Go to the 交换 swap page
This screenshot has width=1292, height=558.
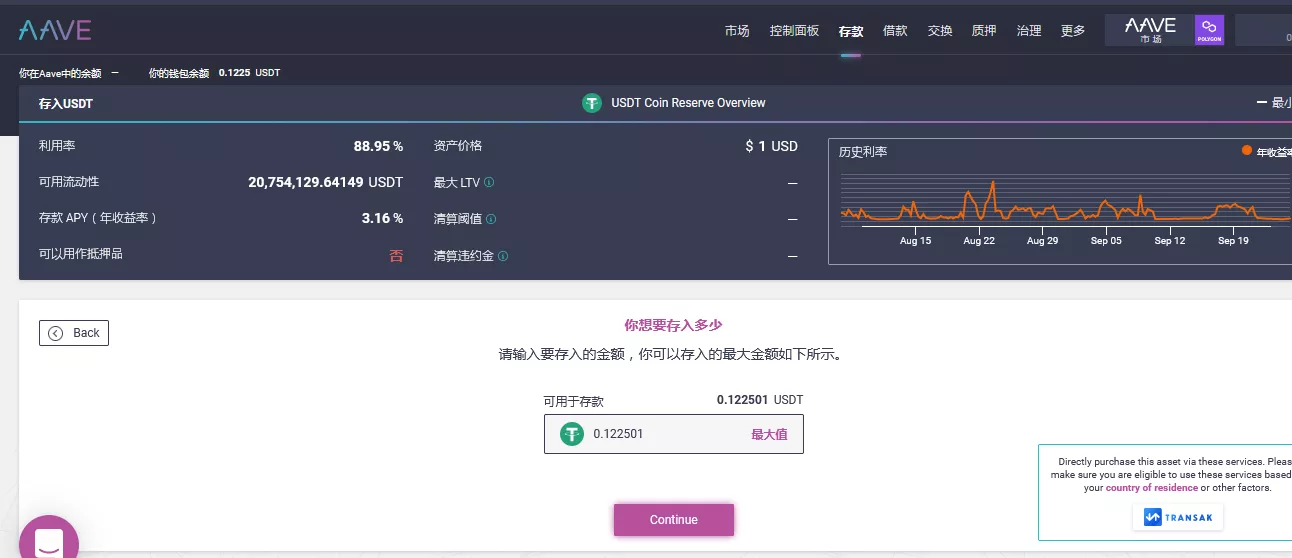[940, 31]
